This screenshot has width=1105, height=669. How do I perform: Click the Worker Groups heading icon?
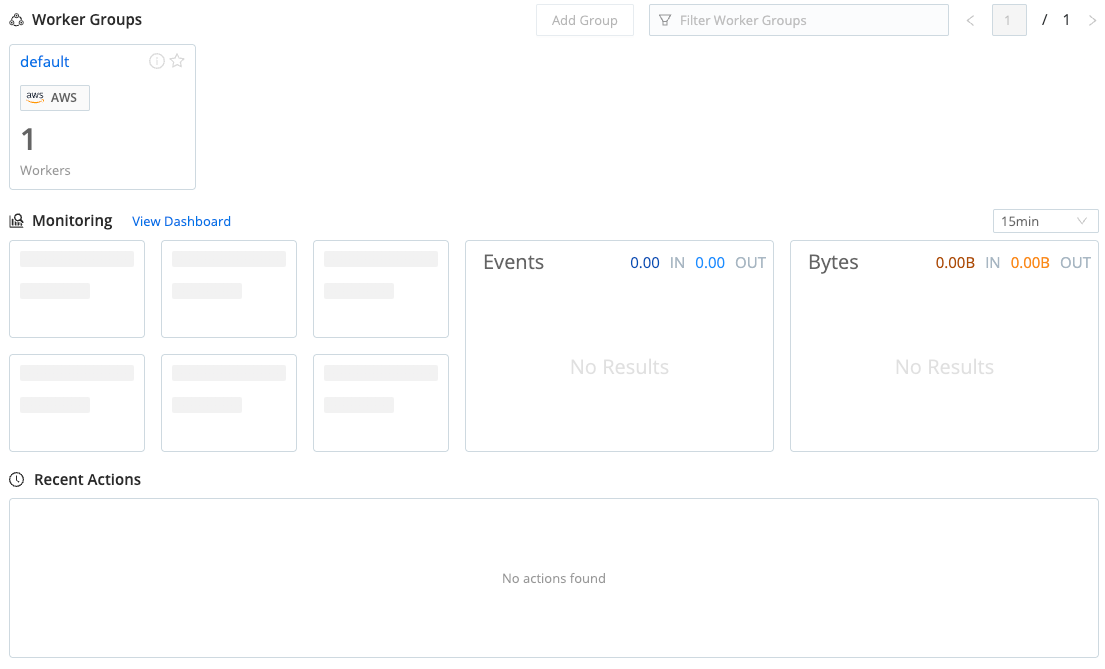[16, 20]
